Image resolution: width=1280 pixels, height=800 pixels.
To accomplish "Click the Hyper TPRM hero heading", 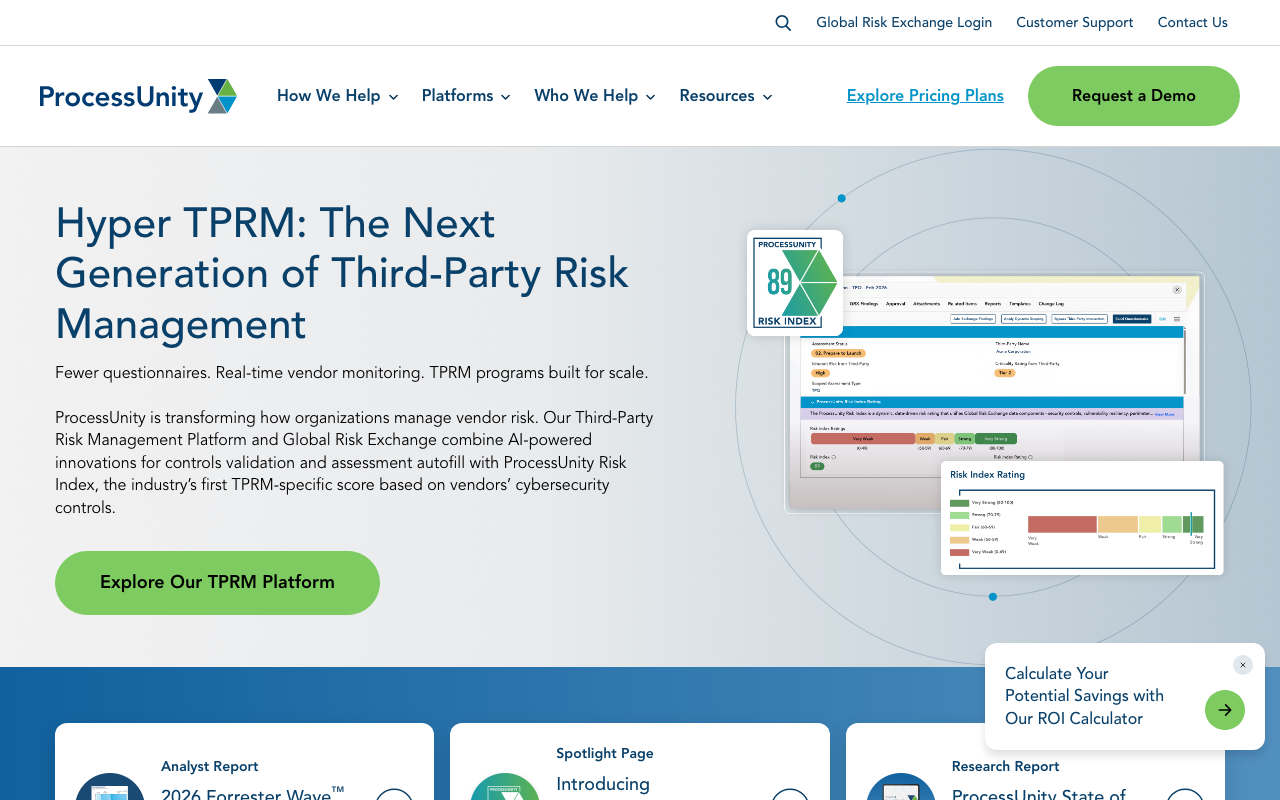I will click(342, 274).
